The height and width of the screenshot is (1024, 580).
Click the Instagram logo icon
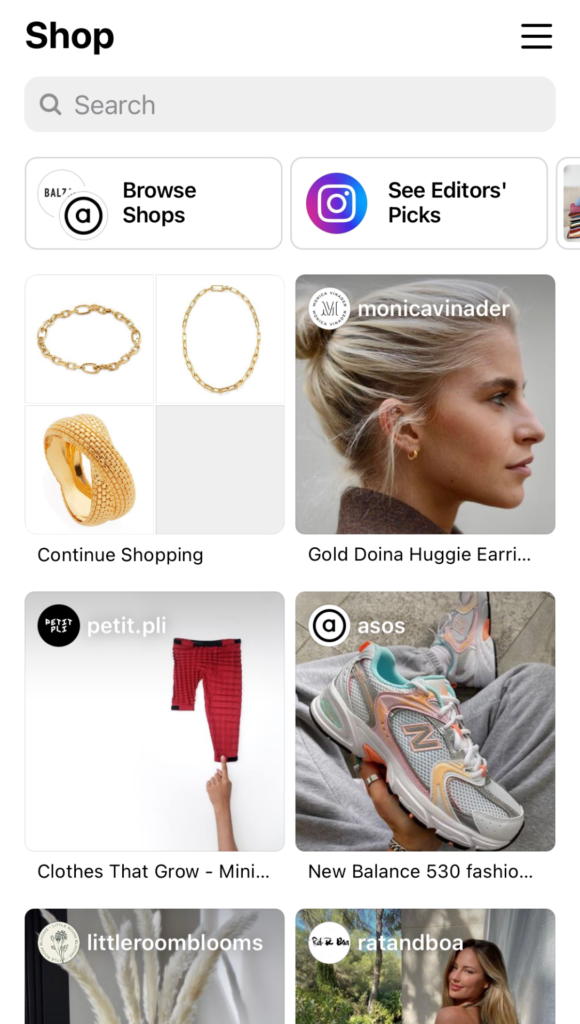[336, 203]
